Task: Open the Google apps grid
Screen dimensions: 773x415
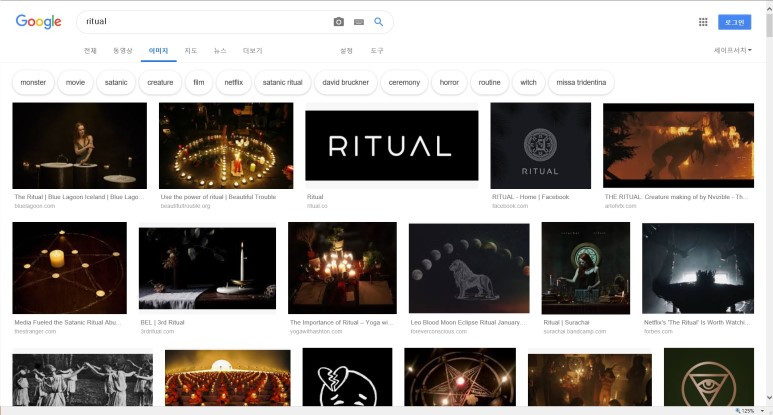Action: coord(703,22)
